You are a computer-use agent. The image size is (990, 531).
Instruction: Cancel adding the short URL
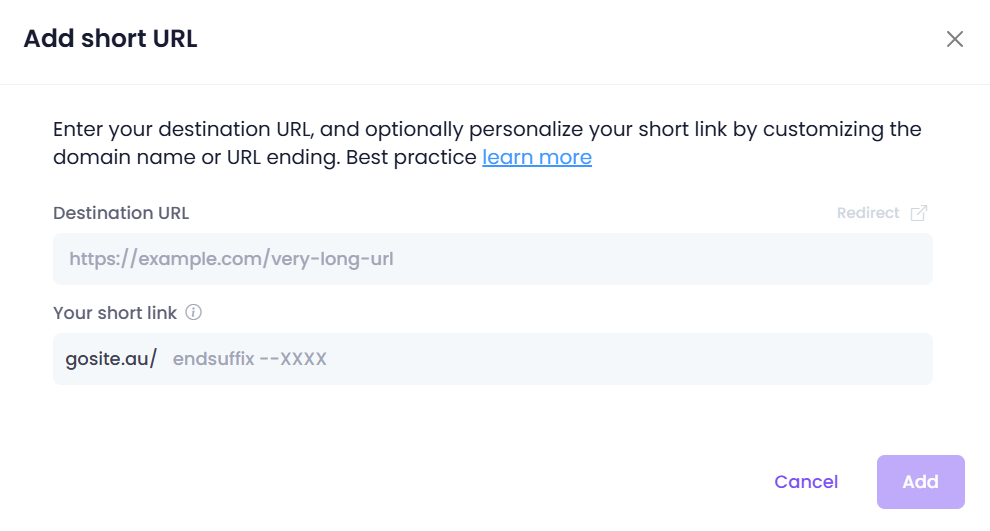pos(806,482)
